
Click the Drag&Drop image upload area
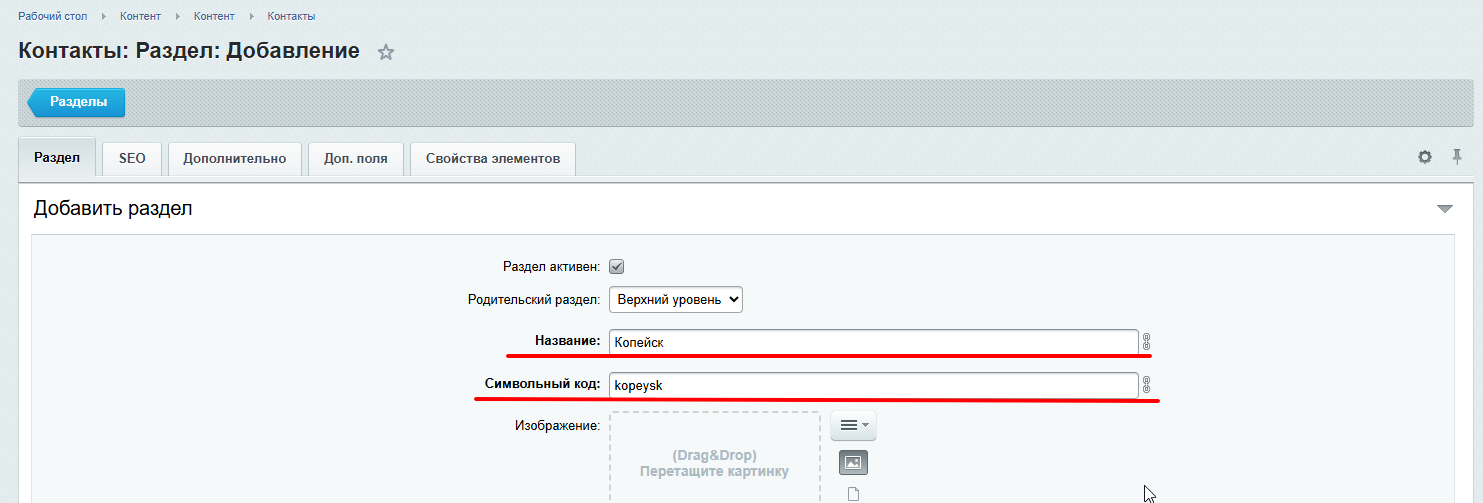[714, 461]
